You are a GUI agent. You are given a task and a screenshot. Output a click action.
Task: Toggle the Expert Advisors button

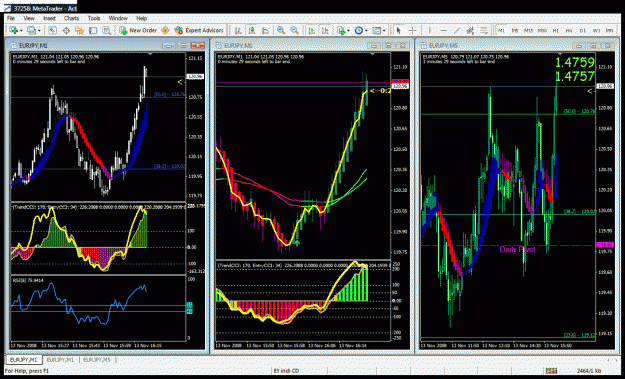coord(199,30)
